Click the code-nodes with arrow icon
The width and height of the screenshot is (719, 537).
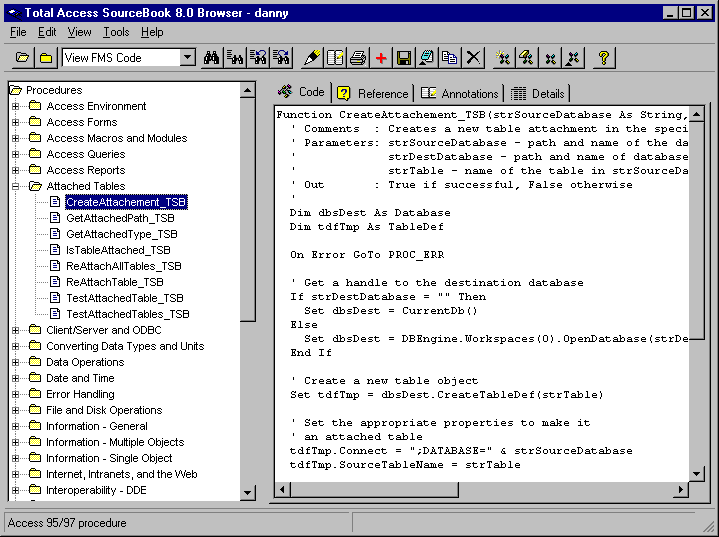tap(573, 58)
